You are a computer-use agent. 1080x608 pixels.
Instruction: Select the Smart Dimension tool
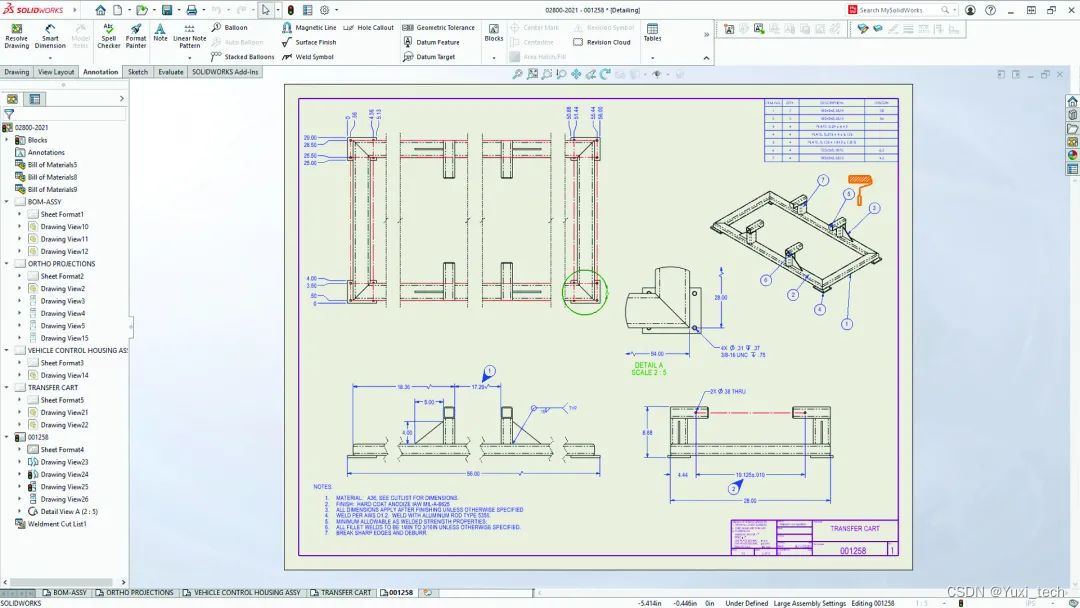point(48,35)
